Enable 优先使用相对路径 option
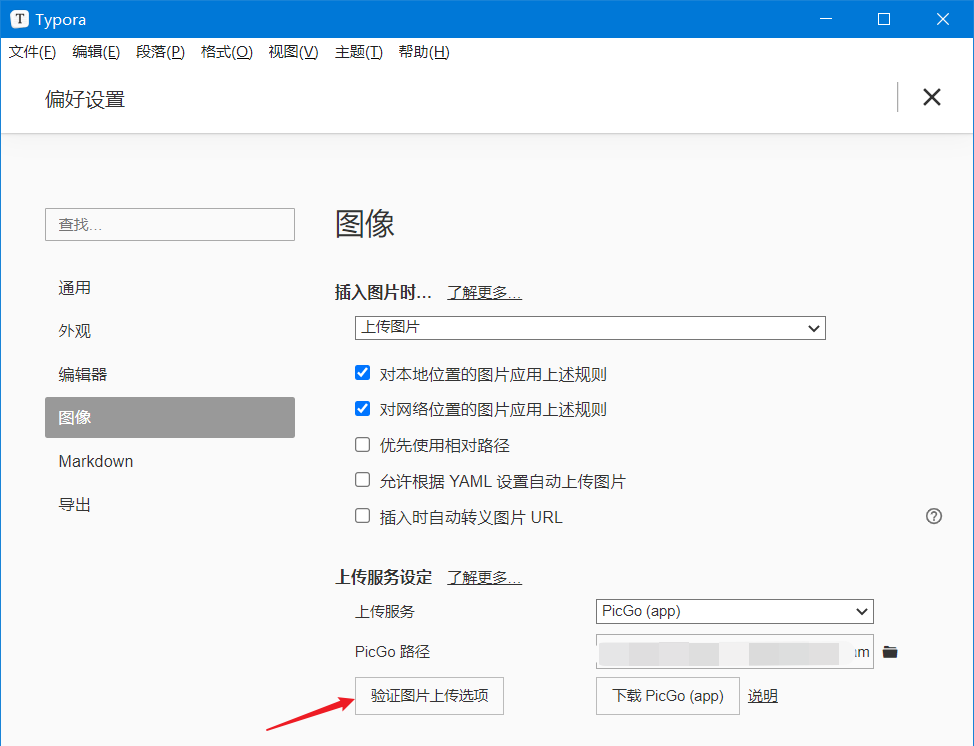Image resolution: width=974 pixels, height=746 pixels. 362,444
